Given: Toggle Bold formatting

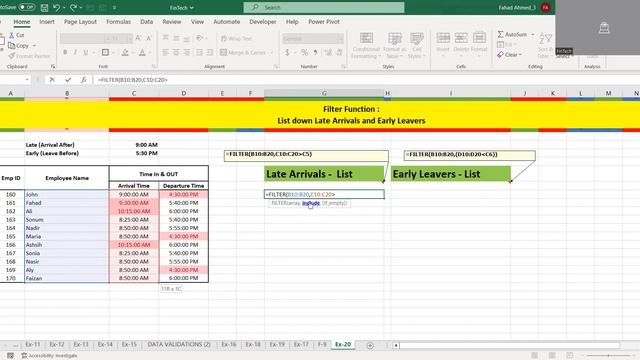Looking at the screenshot, I should pyautogui.click(x=65, y=52).
